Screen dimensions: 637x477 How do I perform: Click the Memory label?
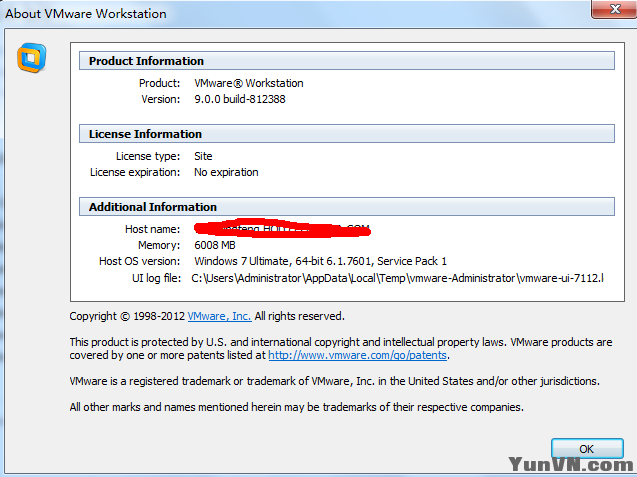(159, 245)
